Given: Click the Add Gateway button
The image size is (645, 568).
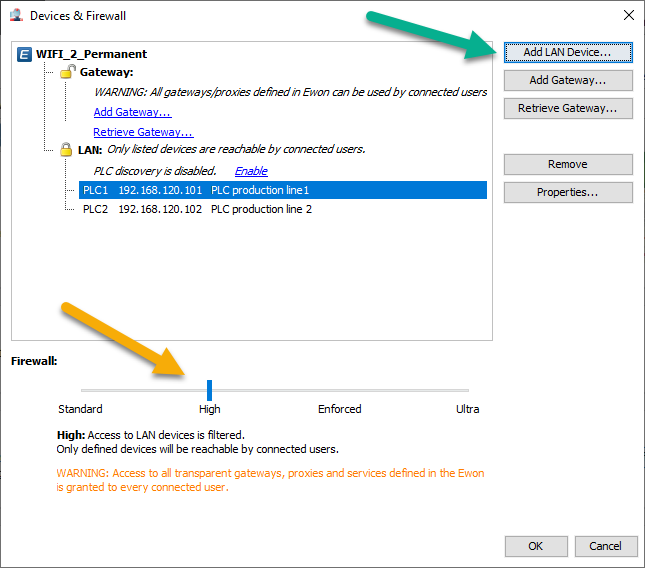Looking at the screenshot, I should pos(568,80).
